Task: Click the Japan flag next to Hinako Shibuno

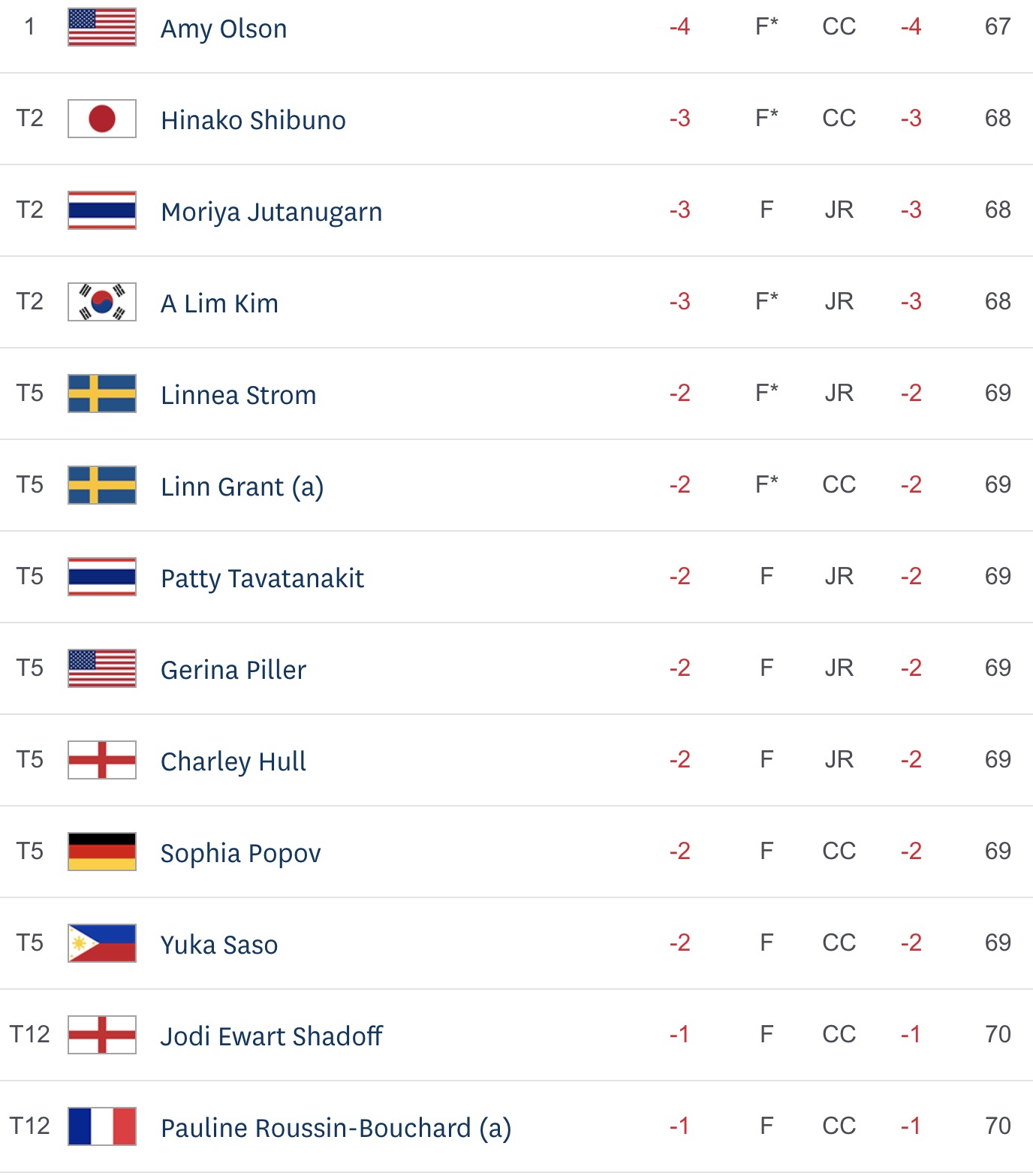Action: tap(102, 119)
